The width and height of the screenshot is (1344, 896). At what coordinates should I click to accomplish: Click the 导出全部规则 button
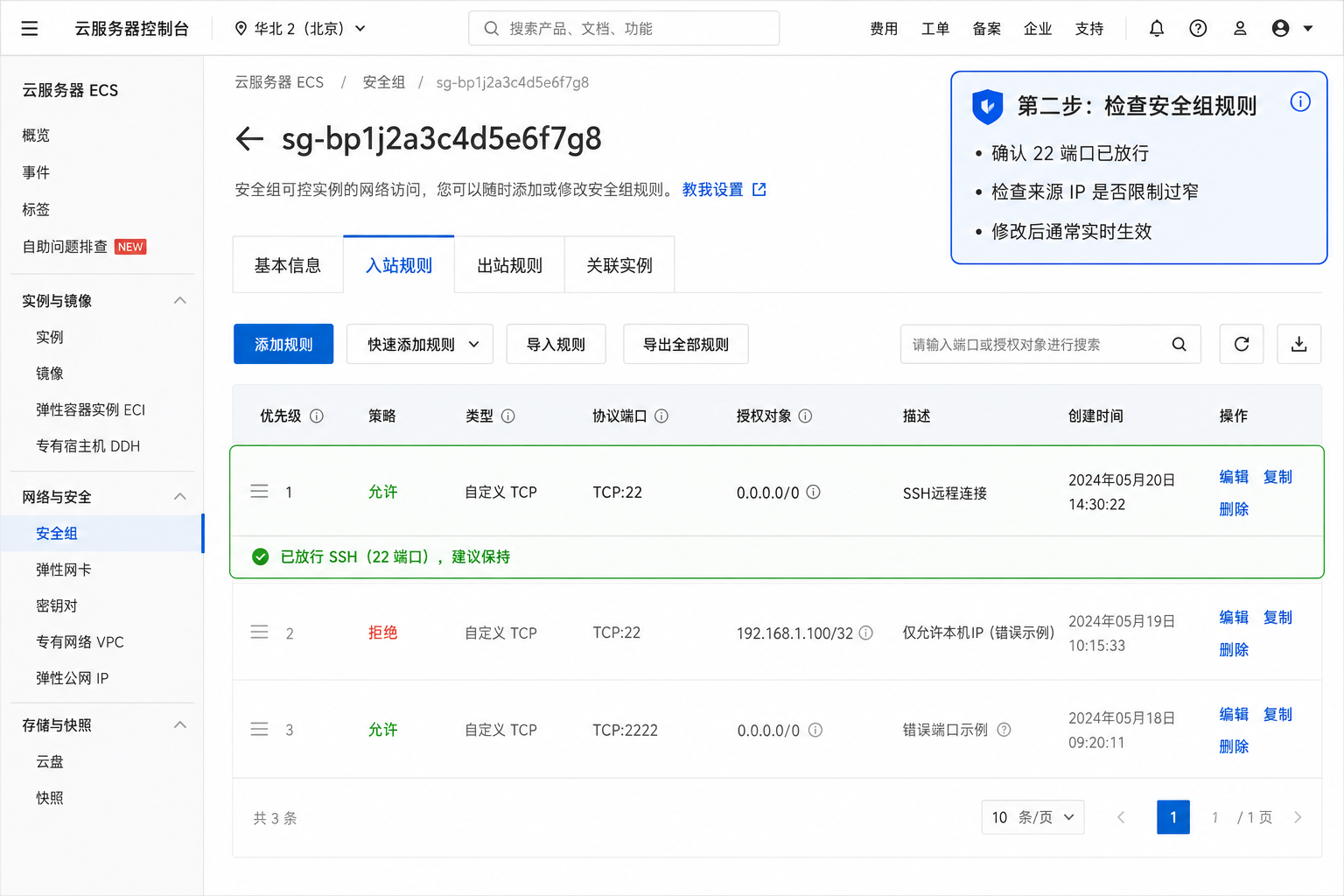(686, 344)
